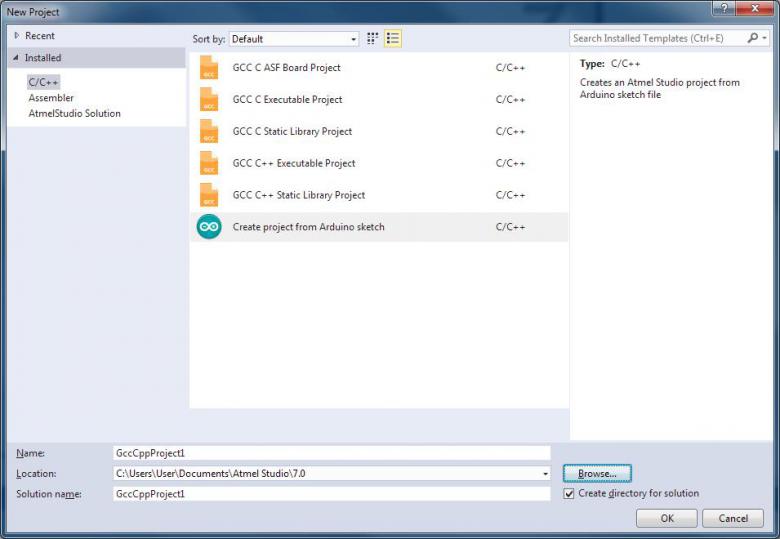Confirm with the OK button
Image resolution: width=780 pixels, height=539 pixels.
[667, 519]
